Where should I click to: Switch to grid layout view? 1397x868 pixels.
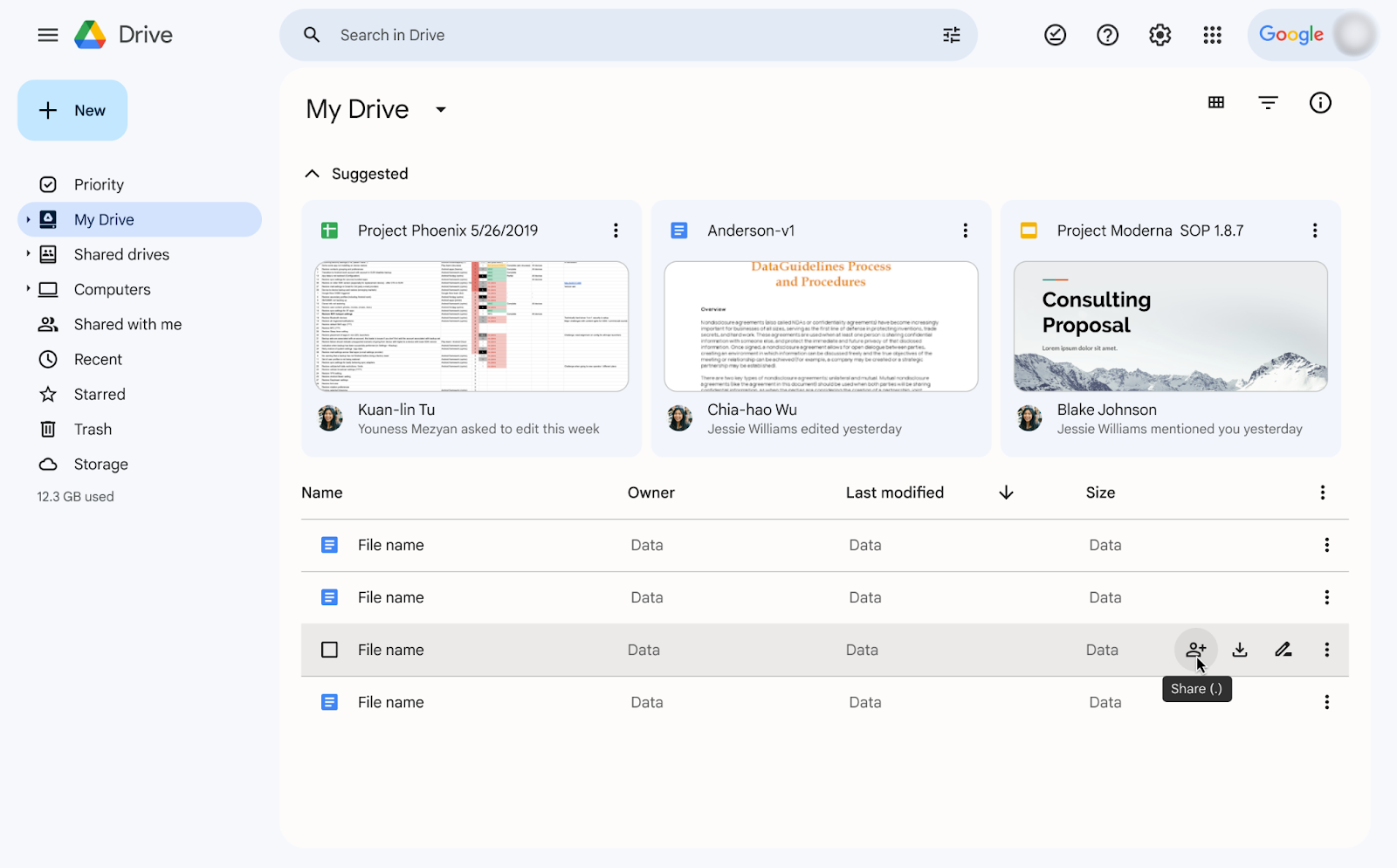pos(1216,103)
